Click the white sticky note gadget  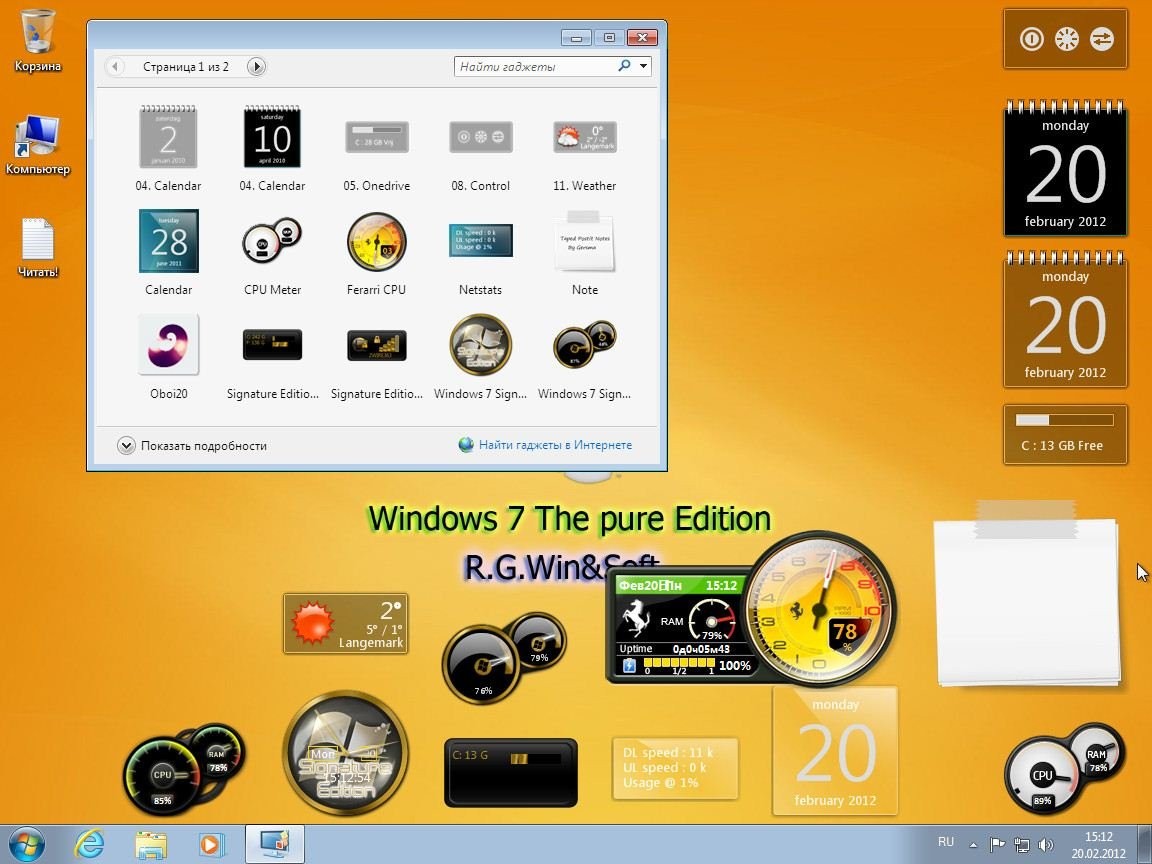click(x=1029, y=596)
